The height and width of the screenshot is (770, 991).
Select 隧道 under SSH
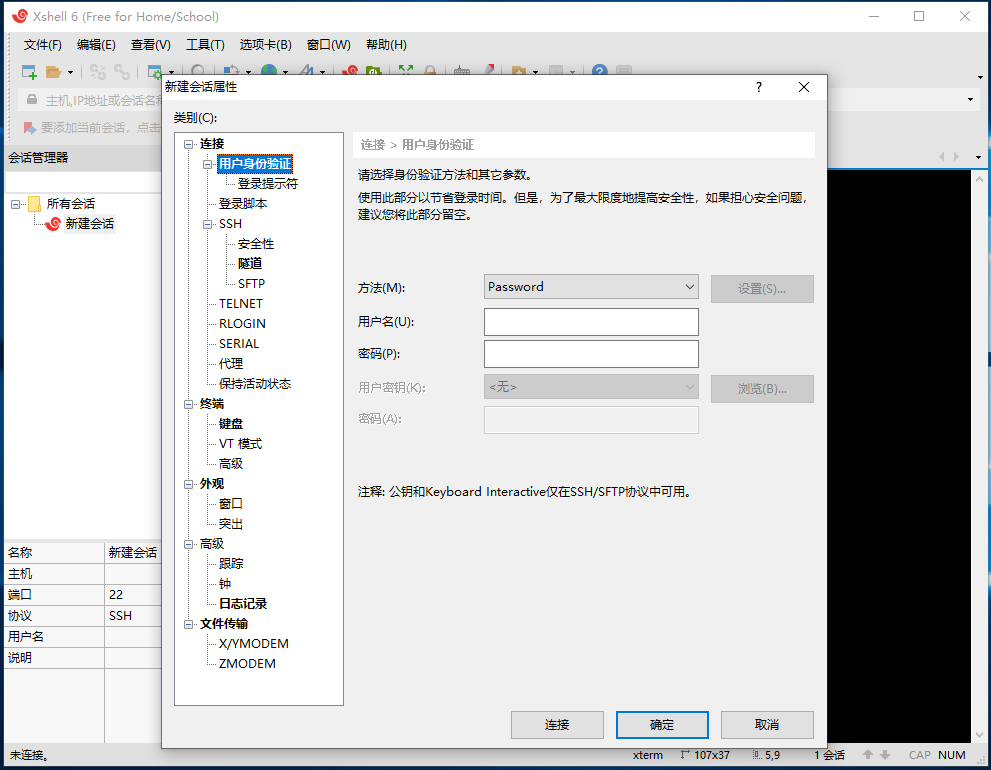tap(250, 264)
